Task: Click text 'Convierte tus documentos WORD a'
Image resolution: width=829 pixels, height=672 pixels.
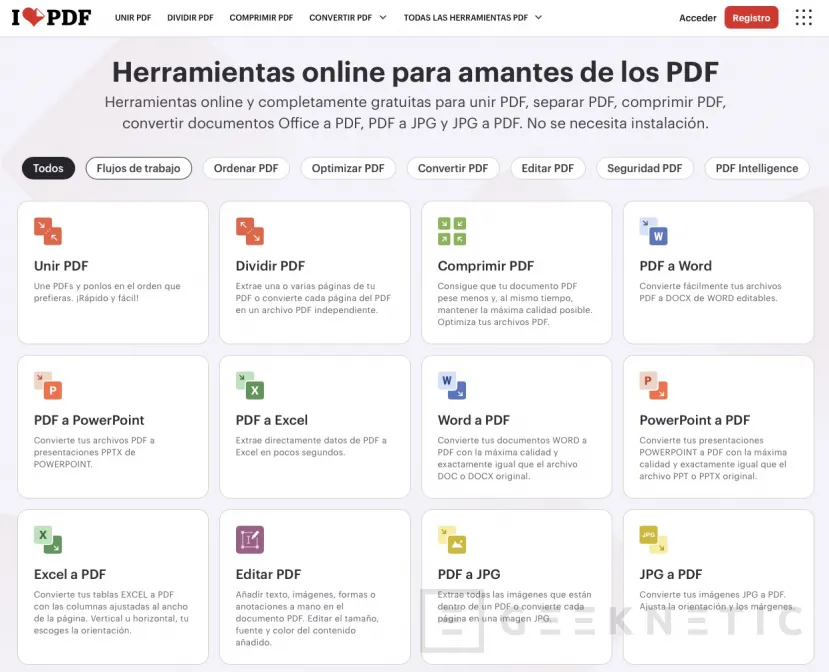Action: coord(512,440)
